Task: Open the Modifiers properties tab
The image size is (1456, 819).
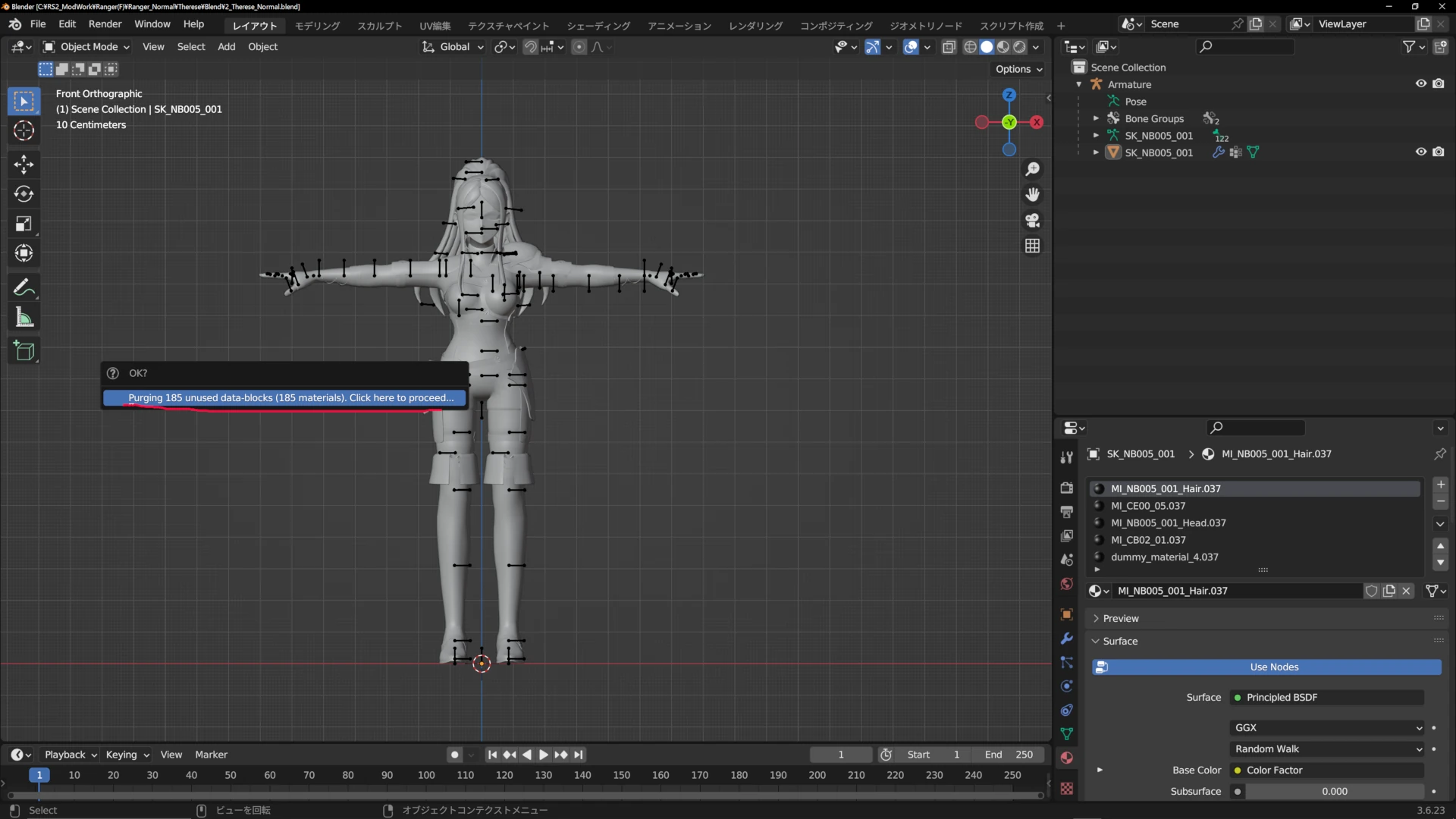Action: [1066, 639]
